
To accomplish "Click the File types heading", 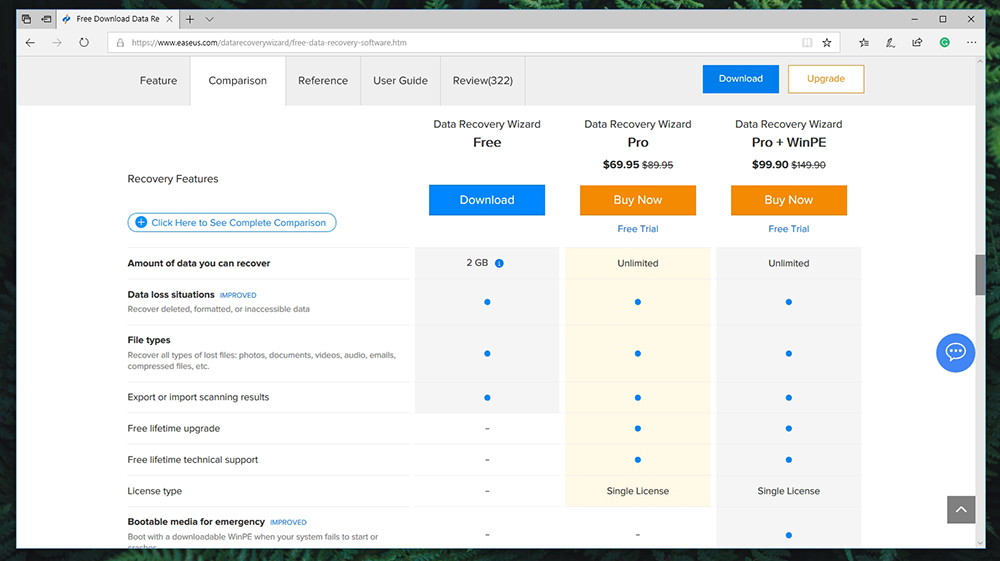I will coord(149,340).
